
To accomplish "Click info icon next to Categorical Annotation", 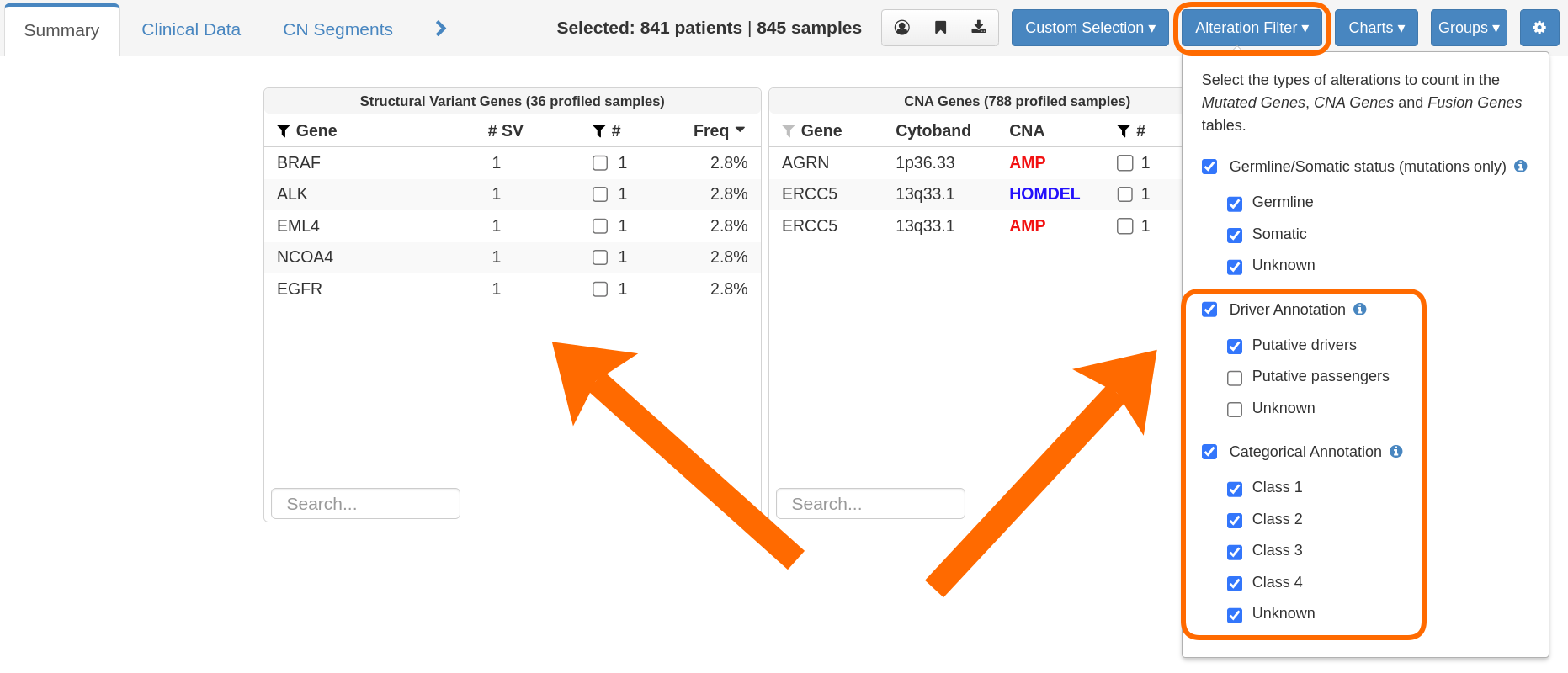I will click(x=1396, y=451).
